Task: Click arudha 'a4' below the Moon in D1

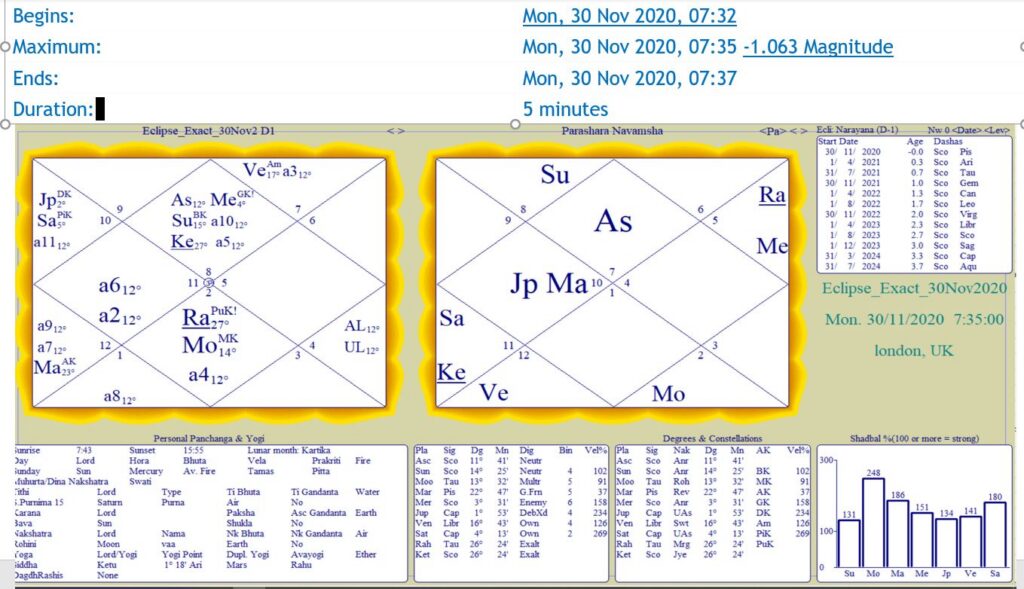Action: click(208, 375)
